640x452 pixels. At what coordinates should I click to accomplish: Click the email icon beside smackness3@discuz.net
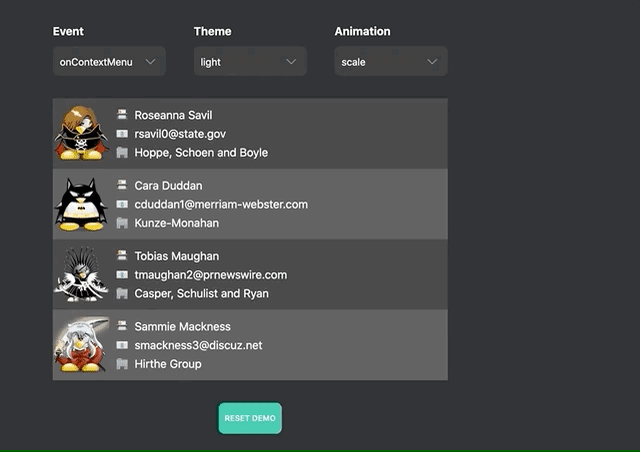122,345
